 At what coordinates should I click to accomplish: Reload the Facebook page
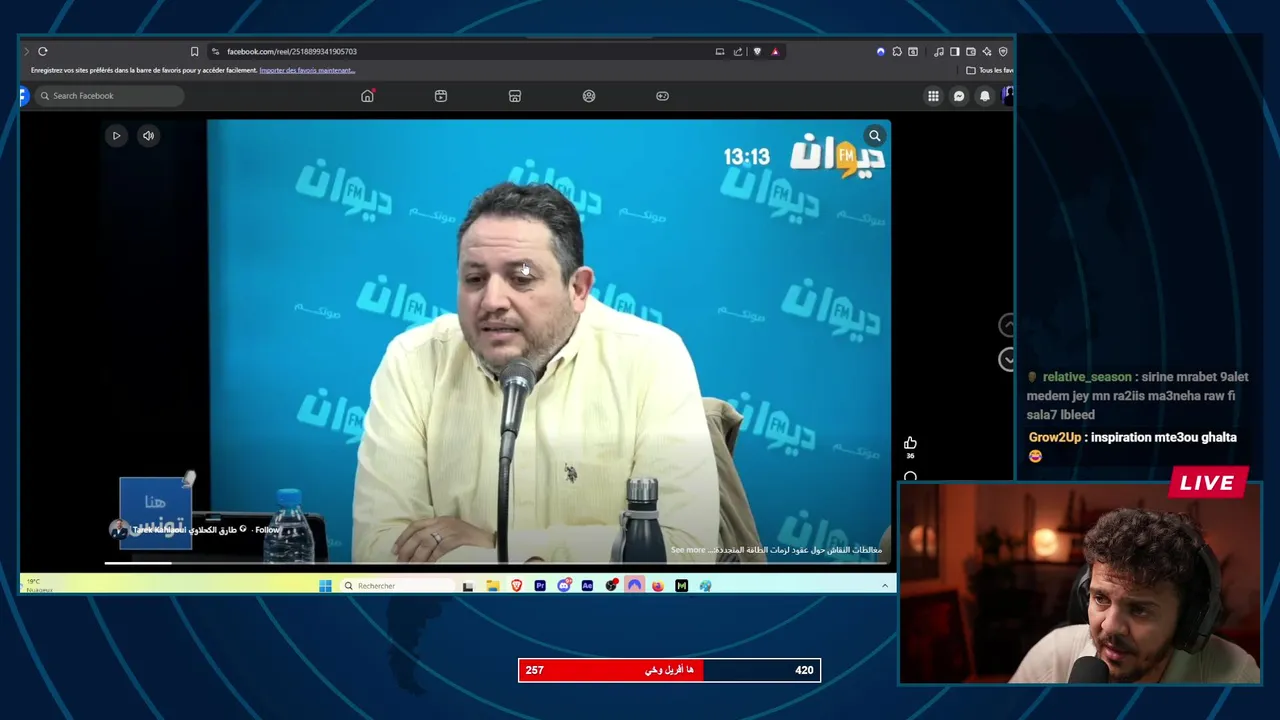(x=43, y=51)
